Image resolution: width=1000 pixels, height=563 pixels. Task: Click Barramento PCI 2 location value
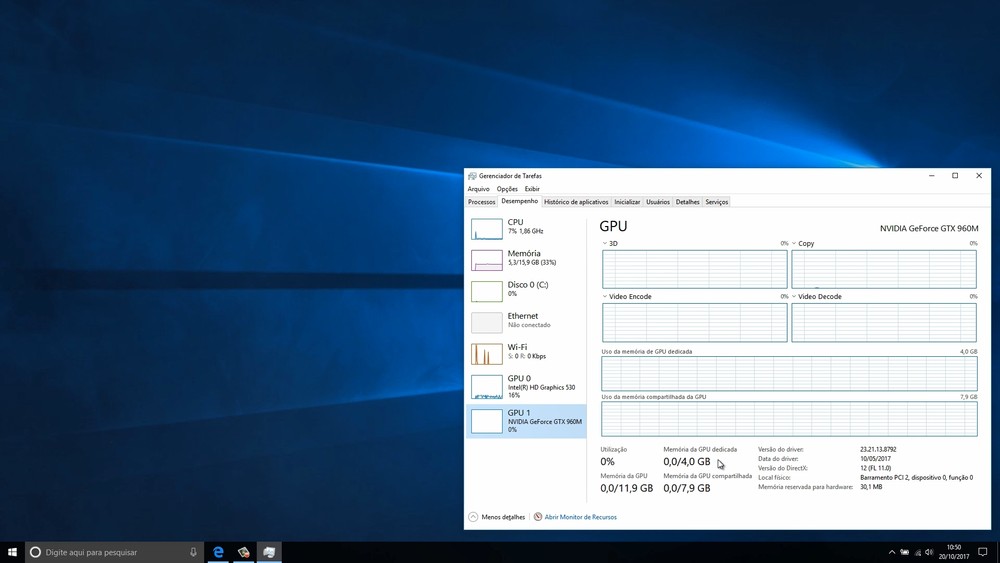tap(916, 478)
